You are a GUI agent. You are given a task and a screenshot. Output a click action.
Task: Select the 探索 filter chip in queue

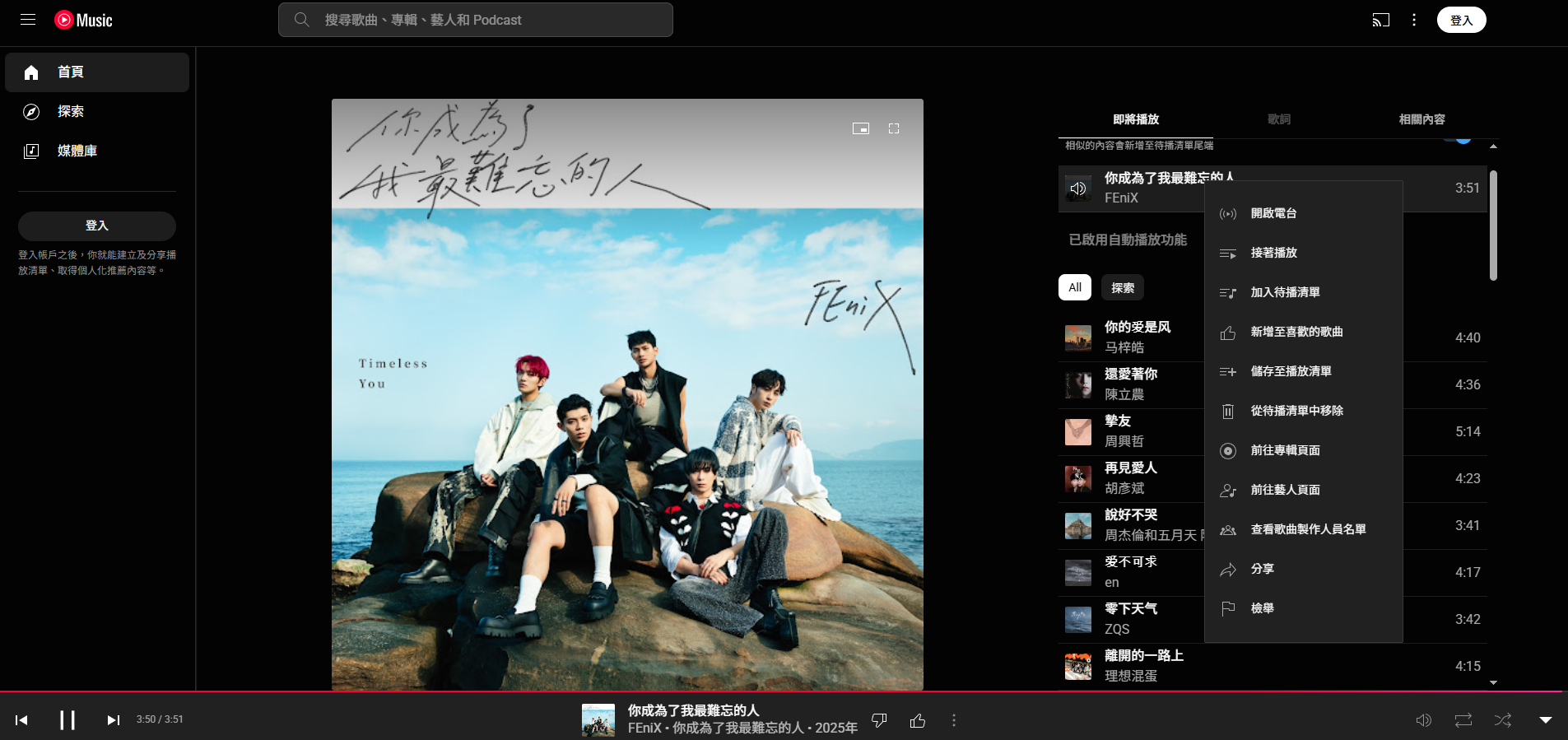(1123, 287)
